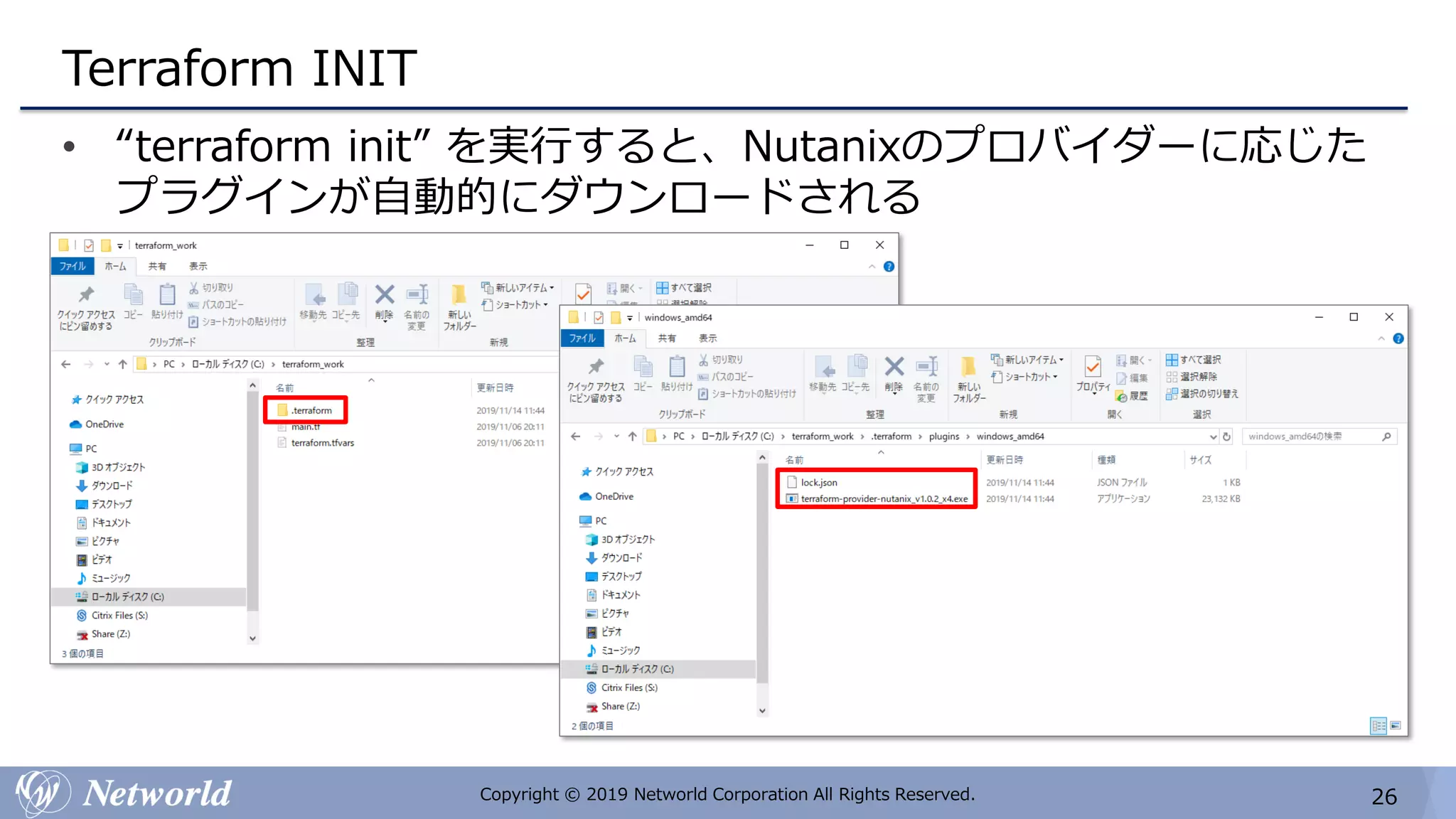Click Paste icon in windows_amd64 ribbon
1456x819 pixels.
click(677, 374)
